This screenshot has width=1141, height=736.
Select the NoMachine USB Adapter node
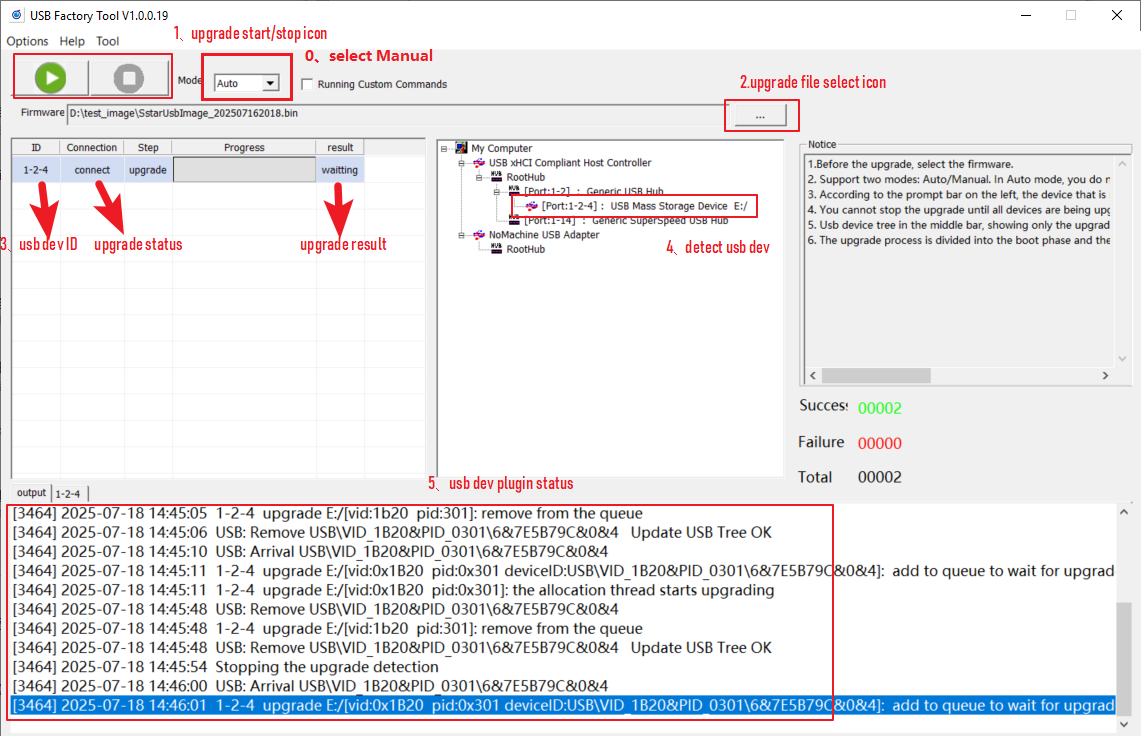pyautogui.click(x=543, y=235)
